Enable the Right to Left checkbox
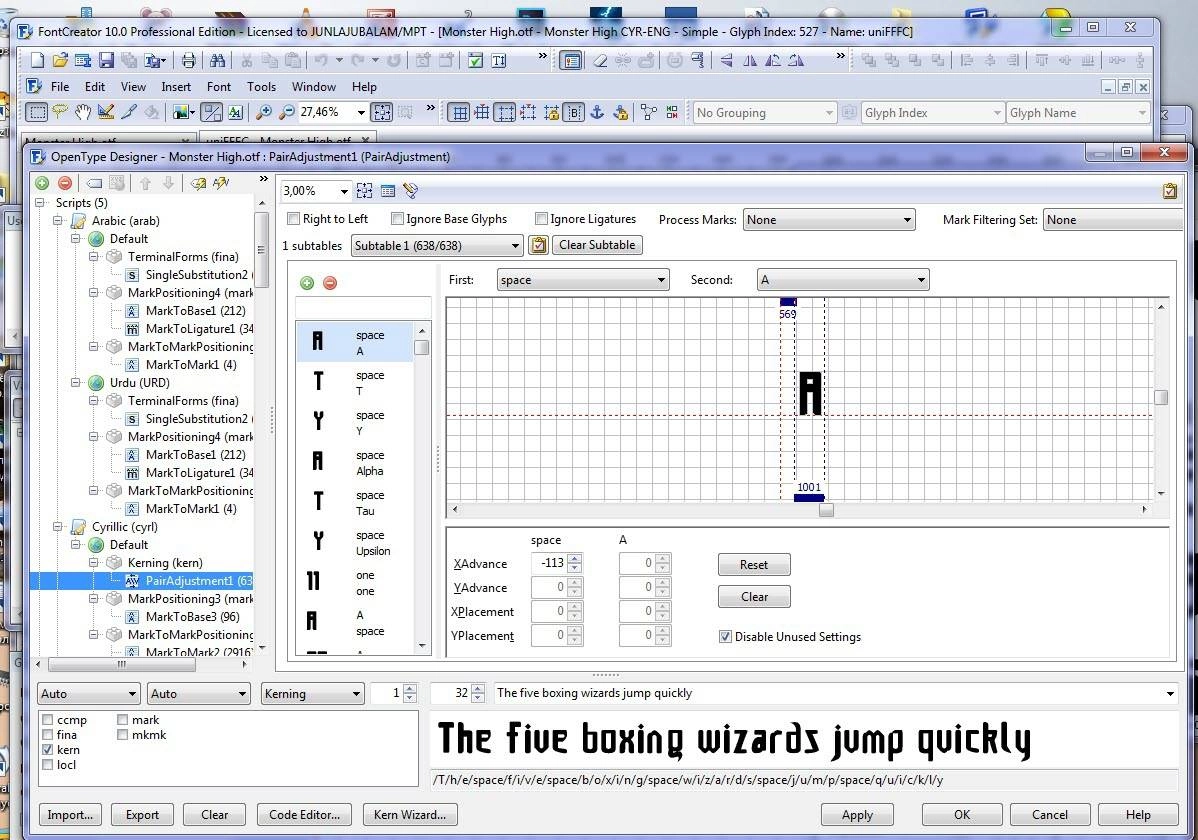 pyautogui.click(x=293, y=219)
